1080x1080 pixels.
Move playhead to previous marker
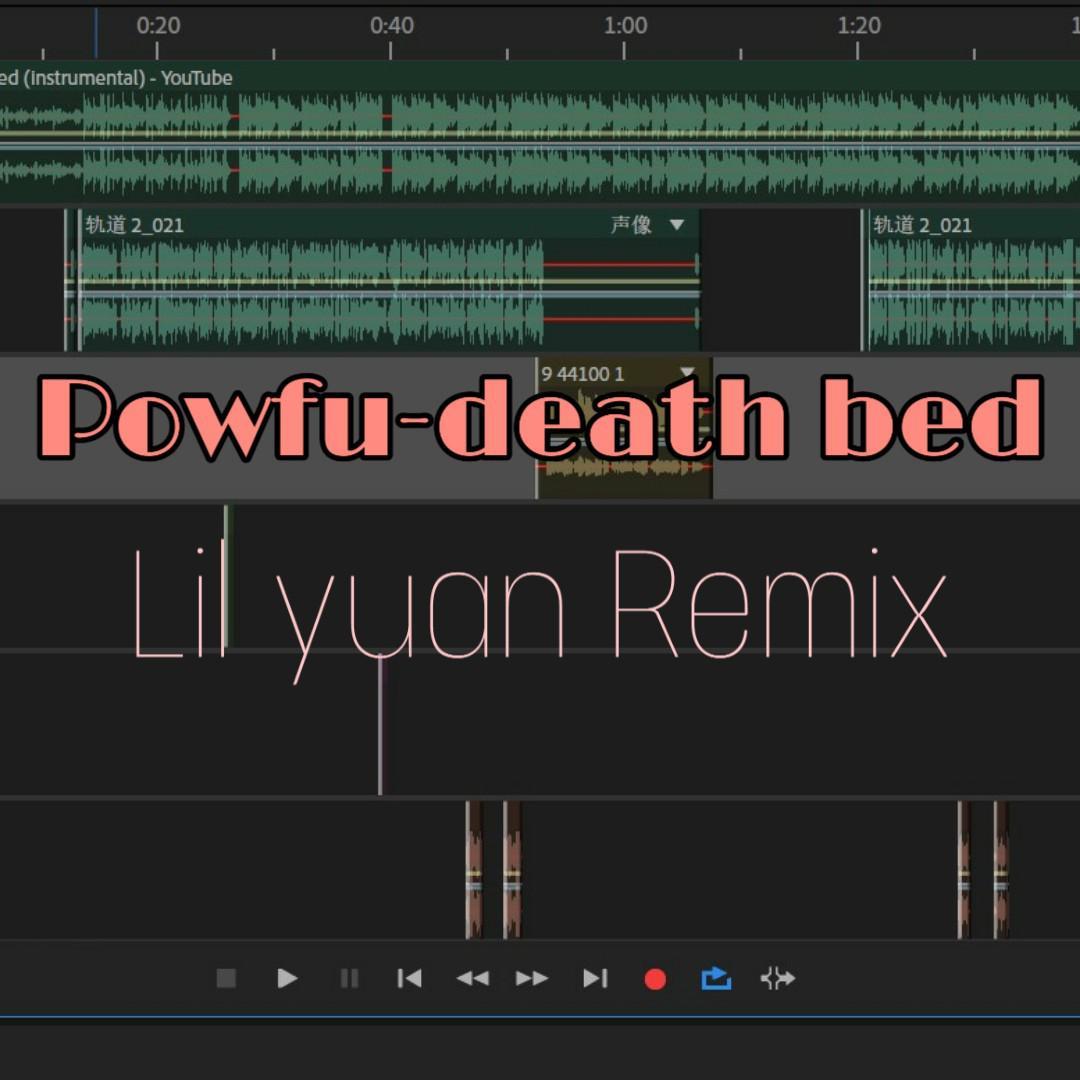point(409,978)
